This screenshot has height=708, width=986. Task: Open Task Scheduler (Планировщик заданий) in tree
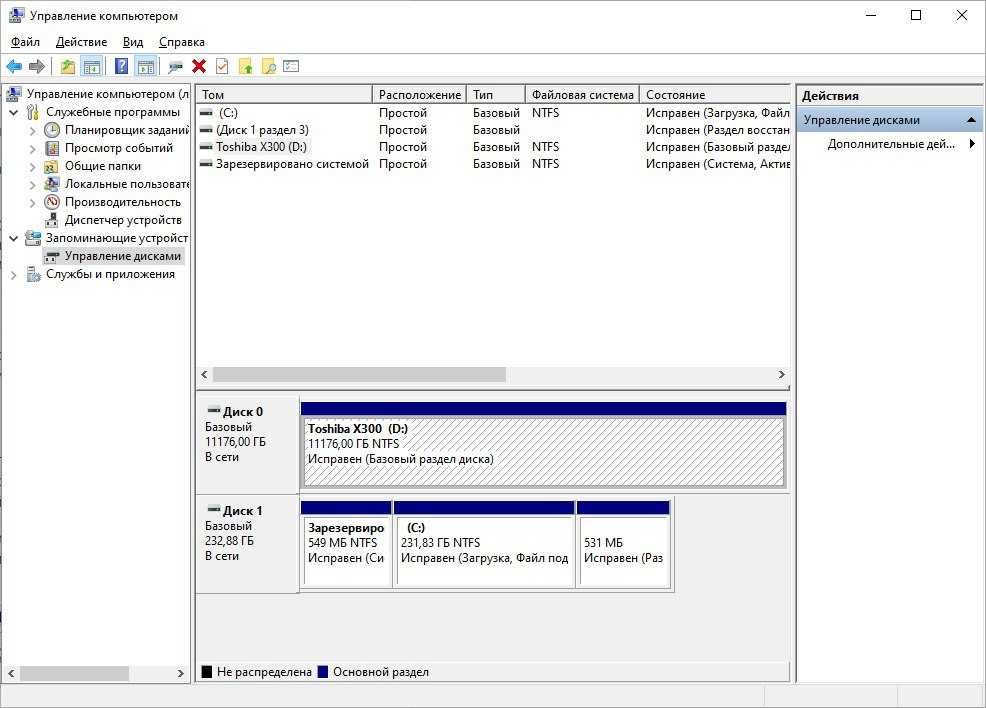point(126,130)
